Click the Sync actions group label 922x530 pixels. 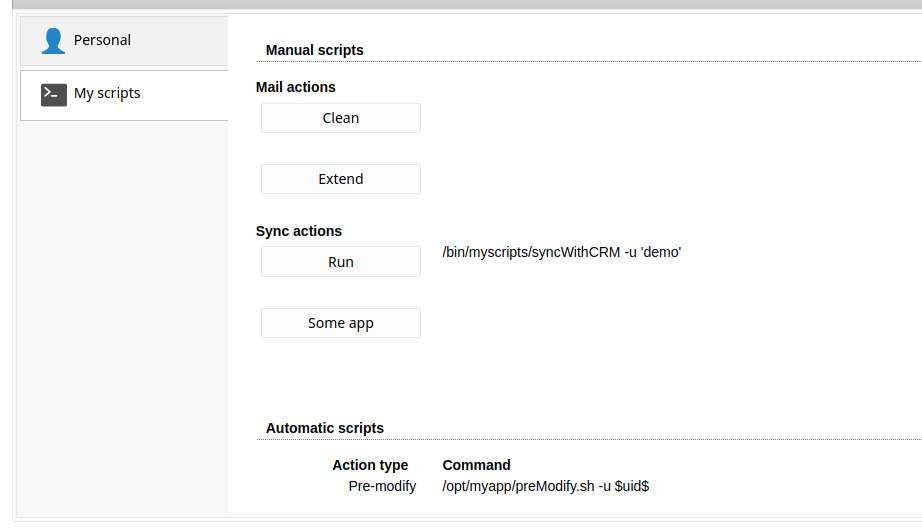tap(299, 231)
